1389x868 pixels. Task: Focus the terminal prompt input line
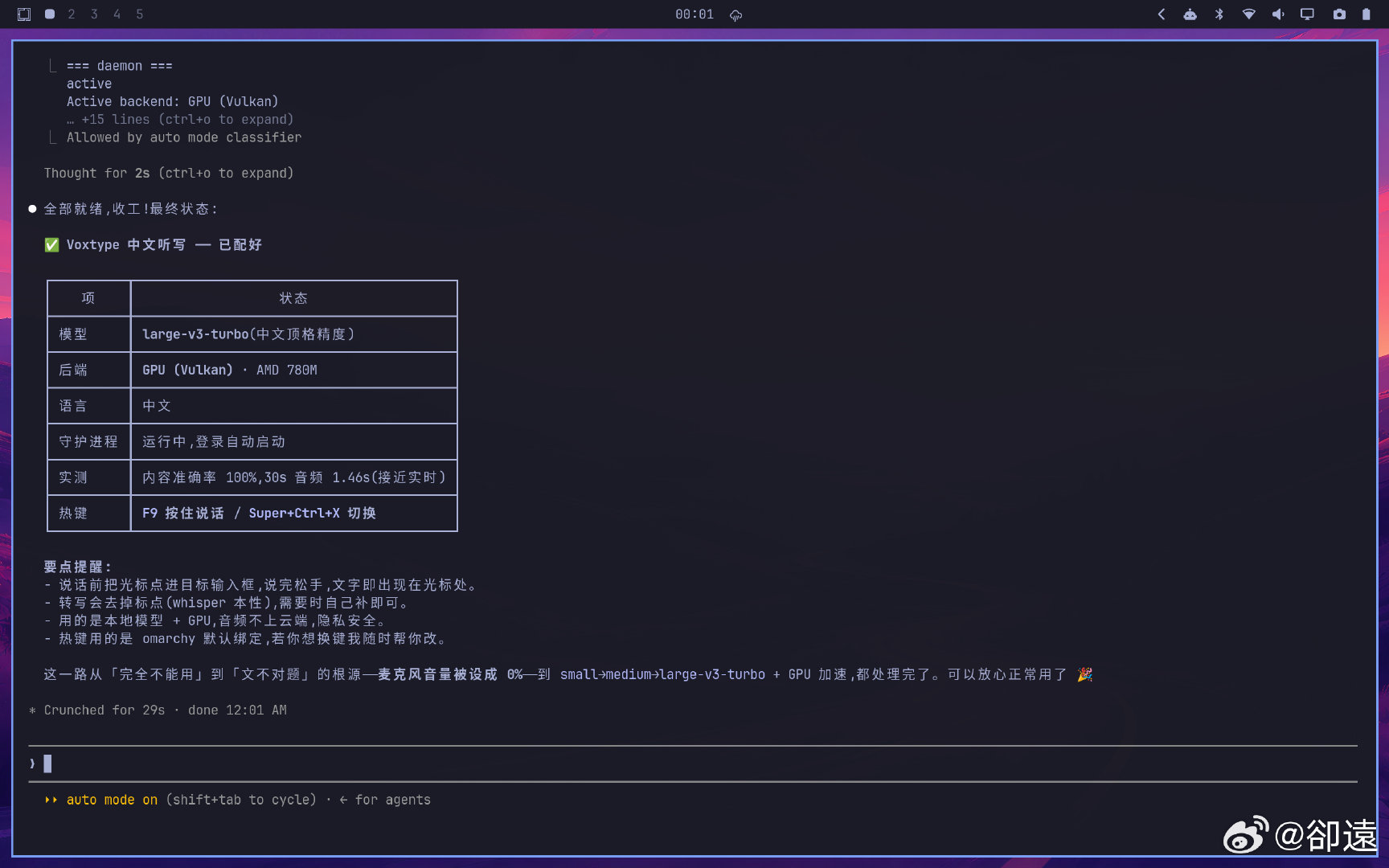click(x=693, y=764)
